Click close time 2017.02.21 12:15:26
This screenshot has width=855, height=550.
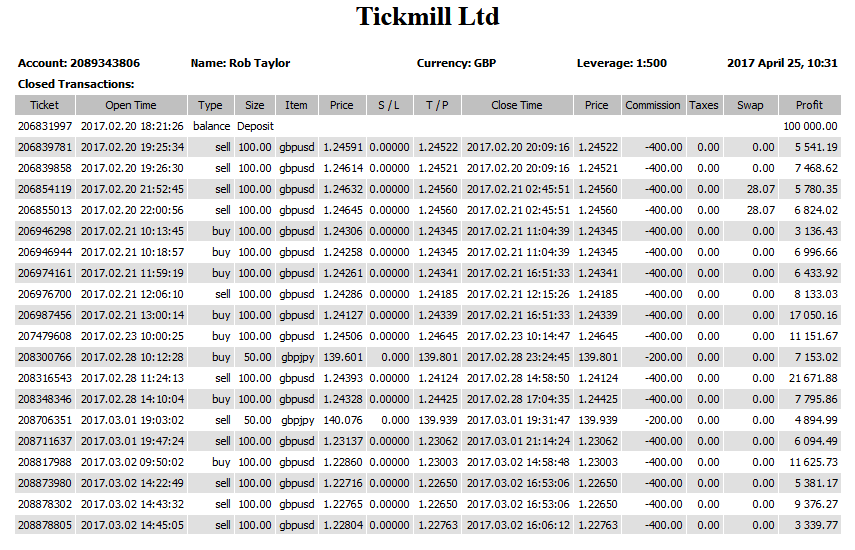click(x=518, y=294)
